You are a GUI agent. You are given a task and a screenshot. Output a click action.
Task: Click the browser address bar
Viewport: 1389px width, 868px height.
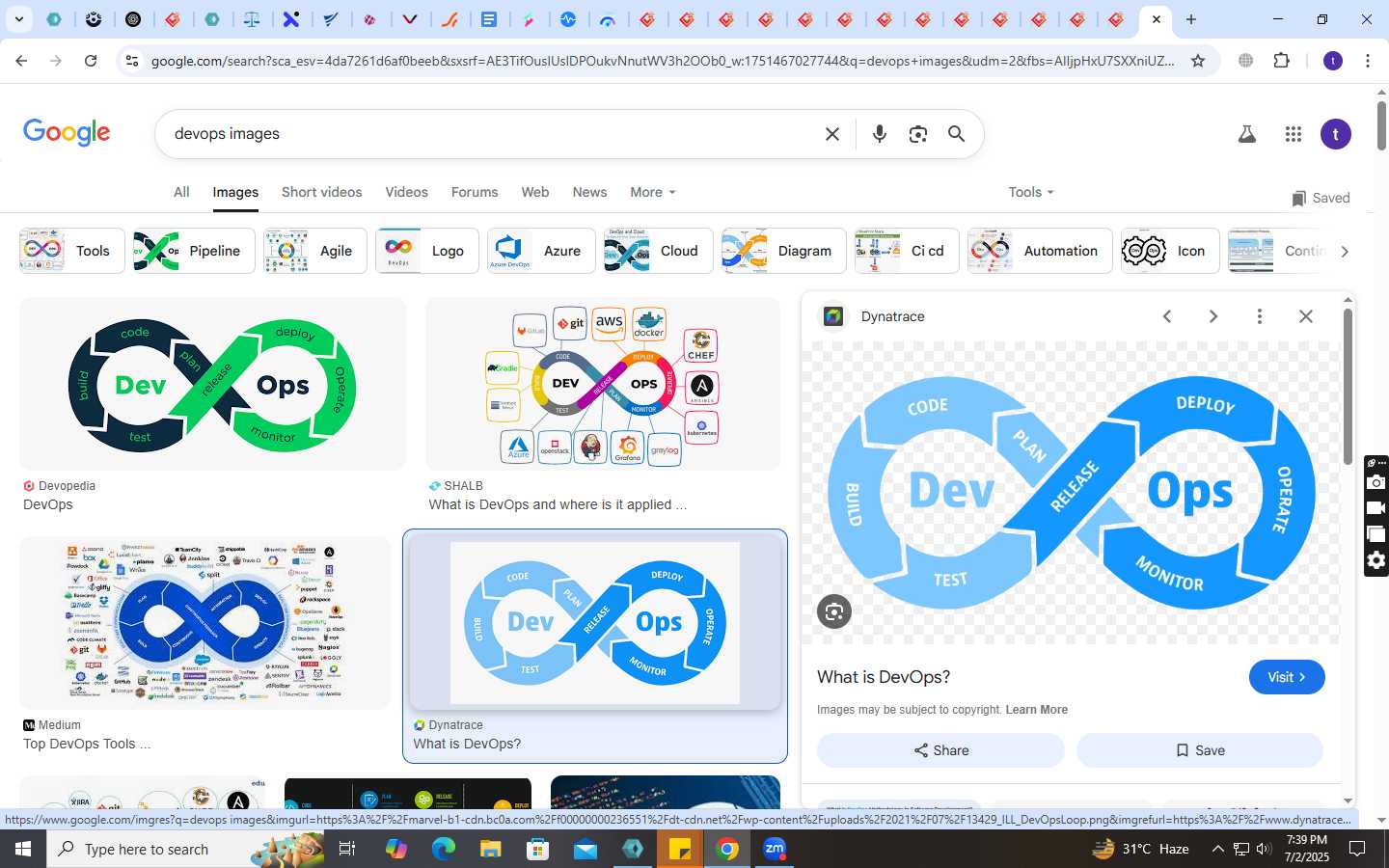663,61
